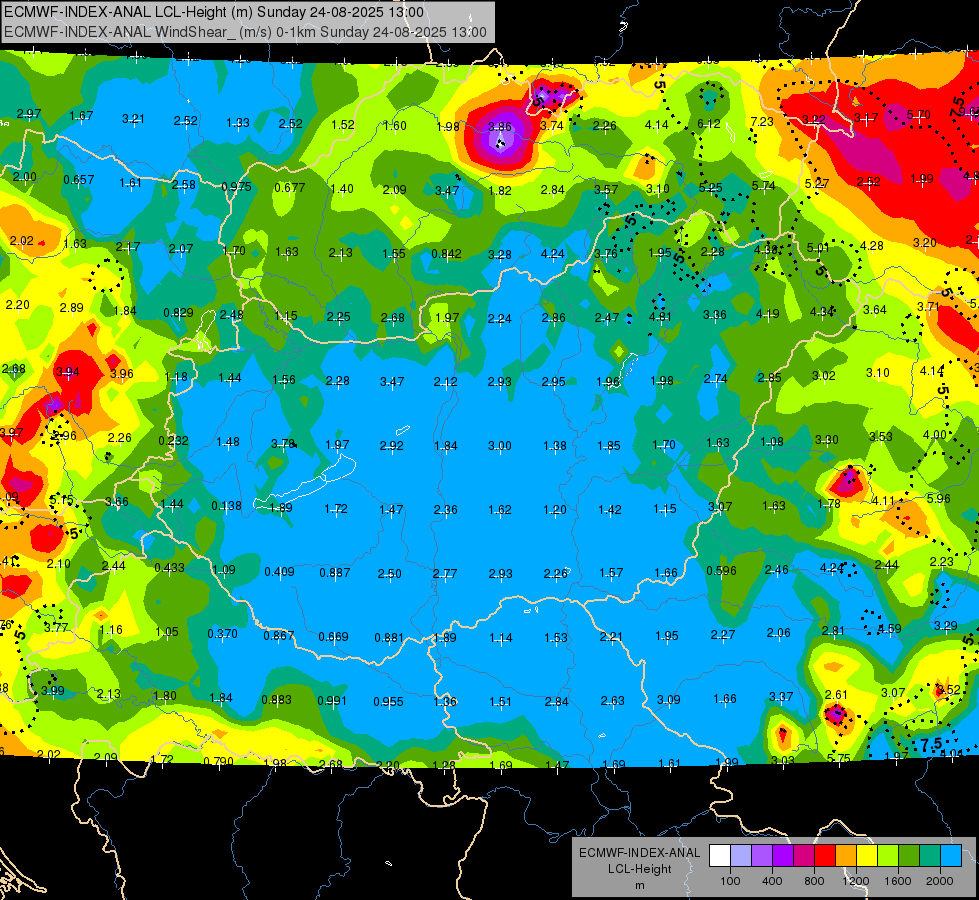Click the wind shear value "0.657"
Screen dimensions: 979x900
click(x=79, y=180)
